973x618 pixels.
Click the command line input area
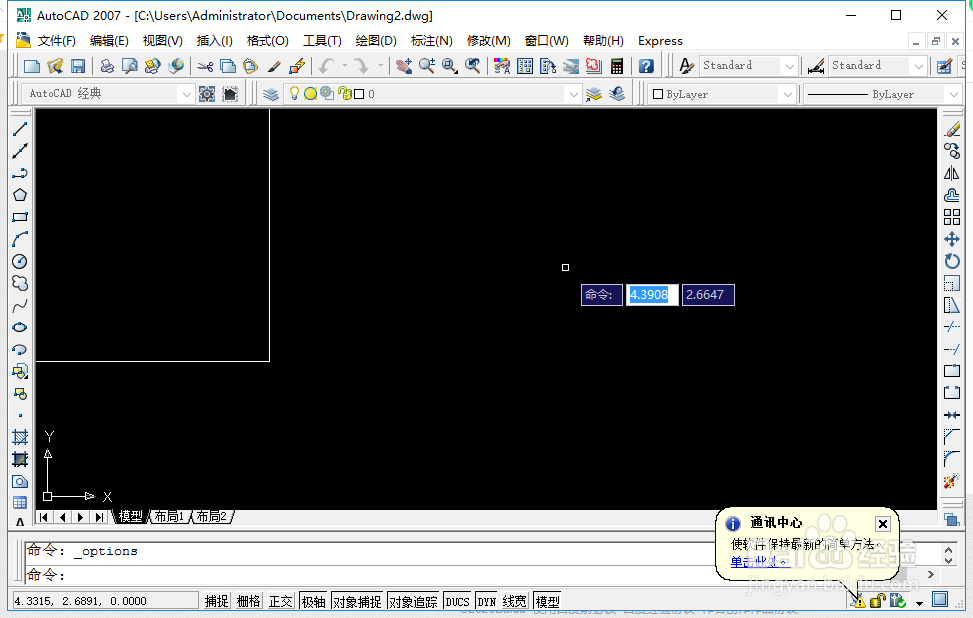click(372, 575)
